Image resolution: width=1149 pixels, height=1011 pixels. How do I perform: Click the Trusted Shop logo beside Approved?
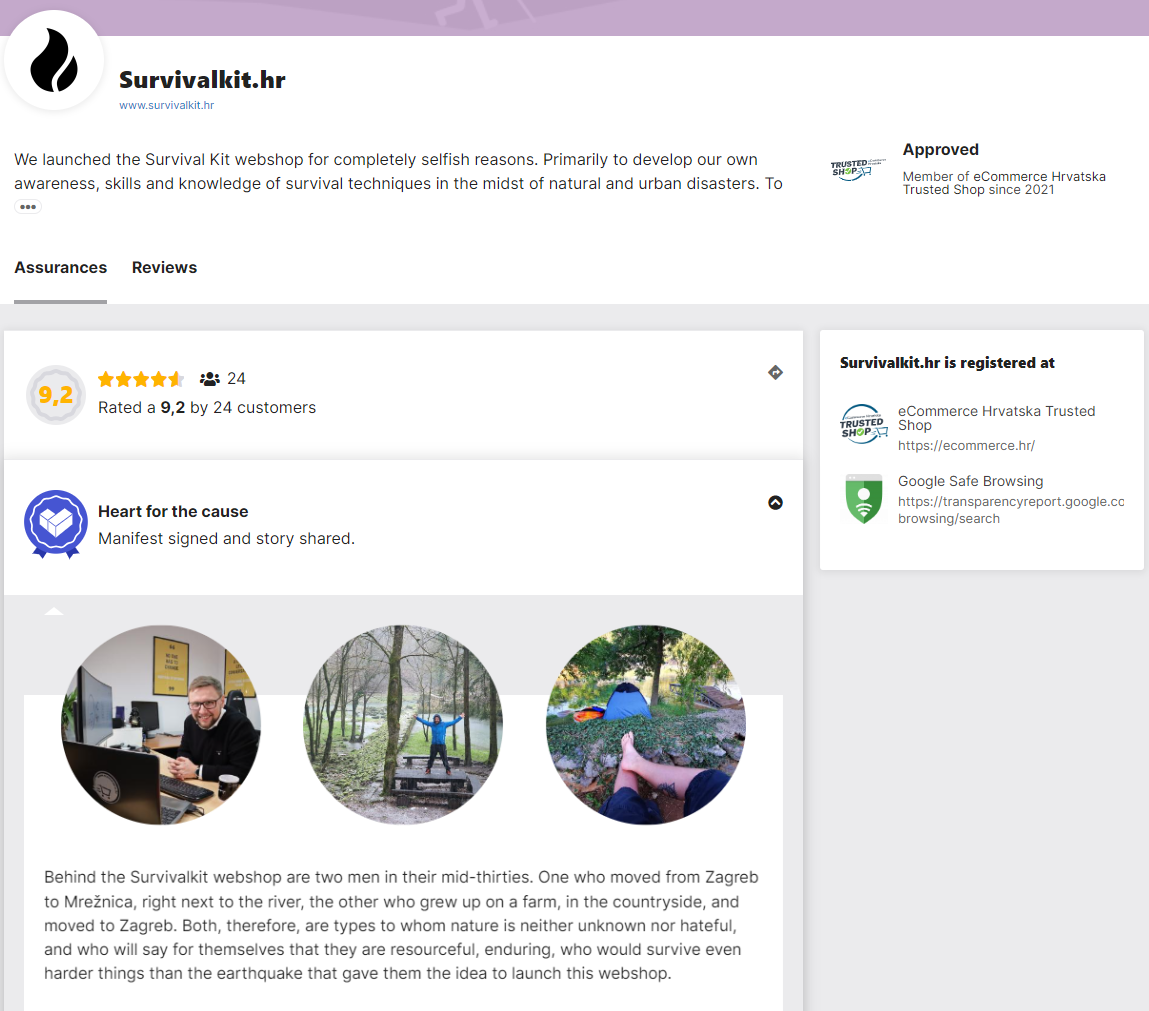pyautogui.click(x=857, y=169)
